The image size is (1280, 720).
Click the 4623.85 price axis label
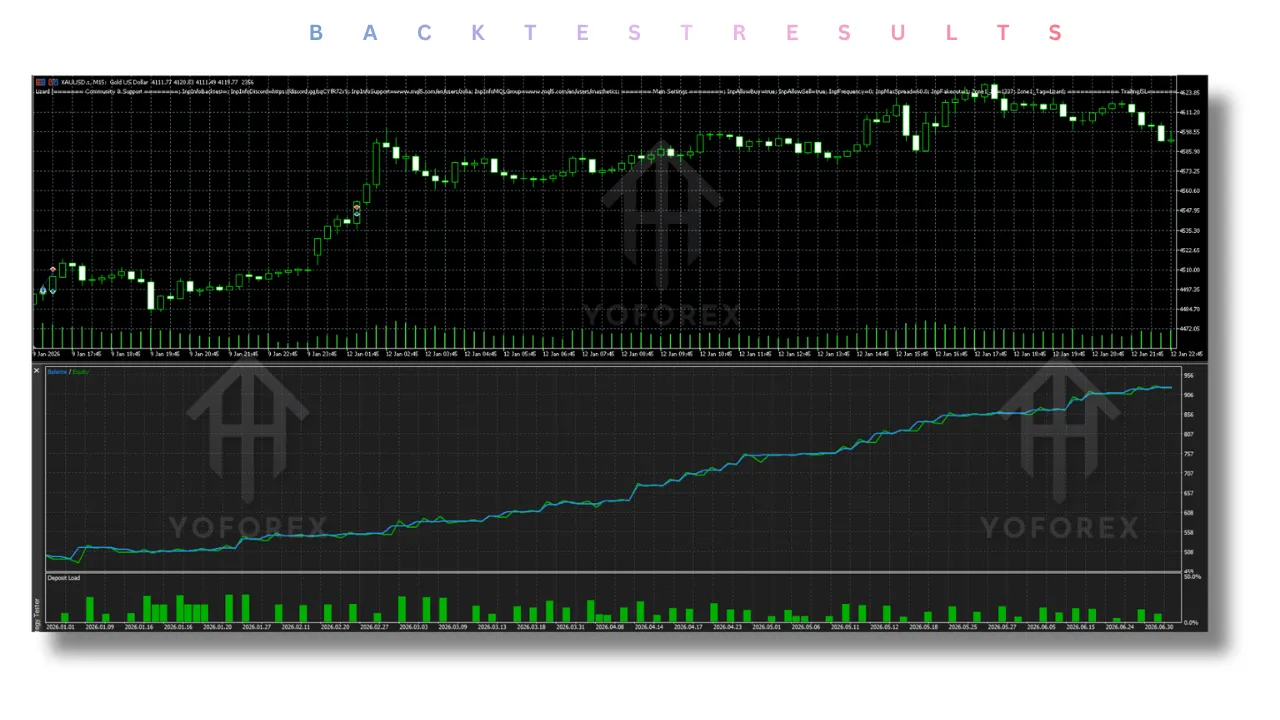1190,92
